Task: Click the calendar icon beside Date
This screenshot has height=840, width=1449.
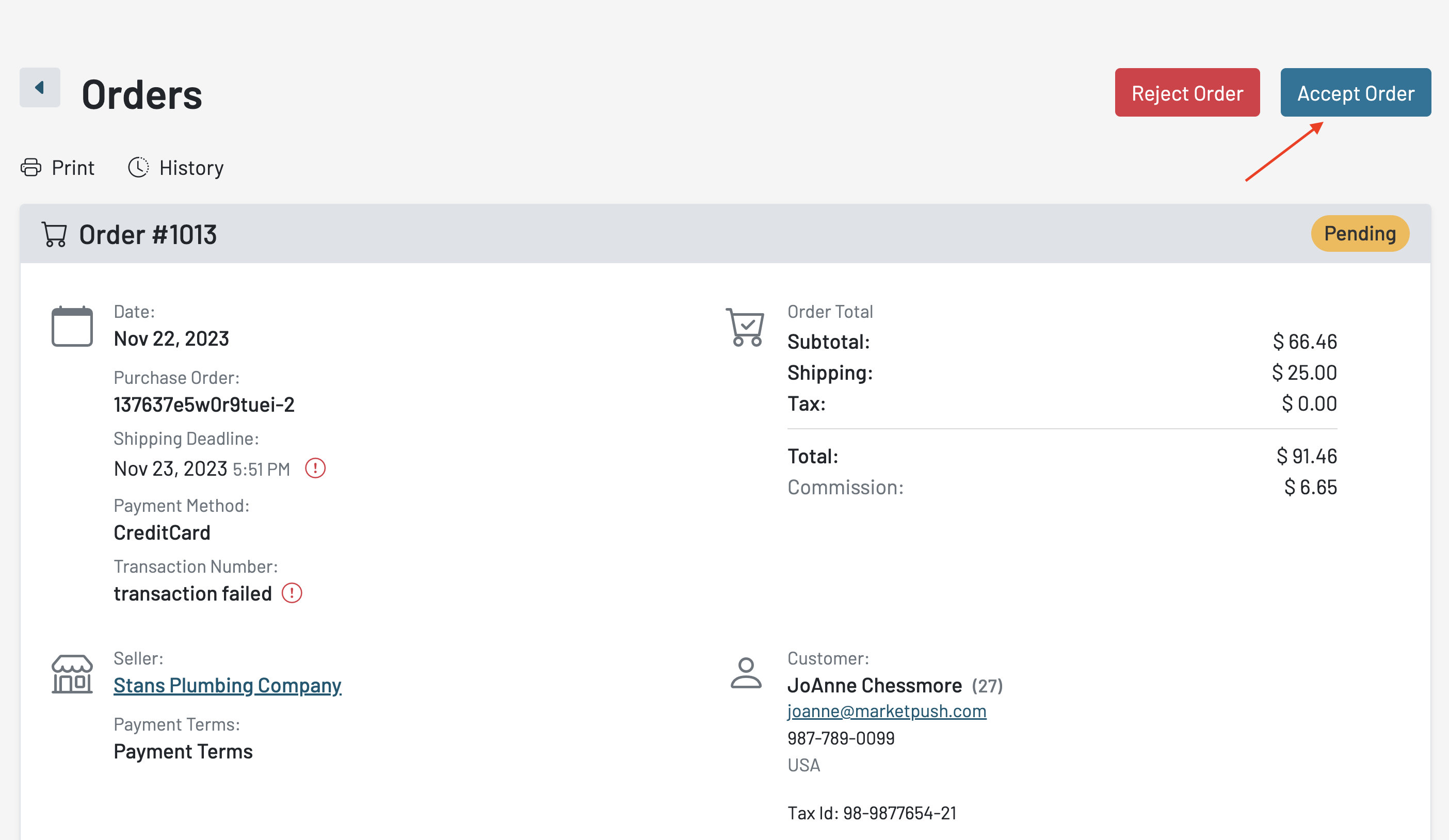Action: [72, 327]
